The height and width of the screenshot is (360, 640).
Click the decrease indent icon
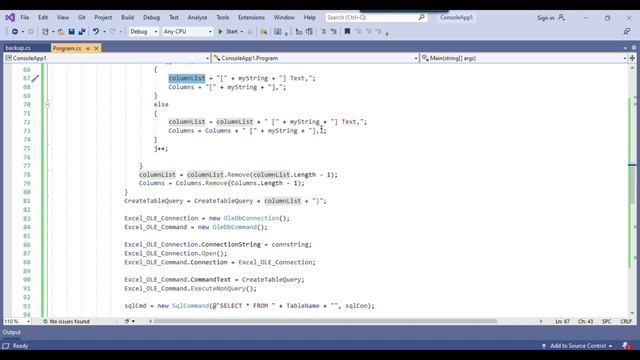(299, 31)
